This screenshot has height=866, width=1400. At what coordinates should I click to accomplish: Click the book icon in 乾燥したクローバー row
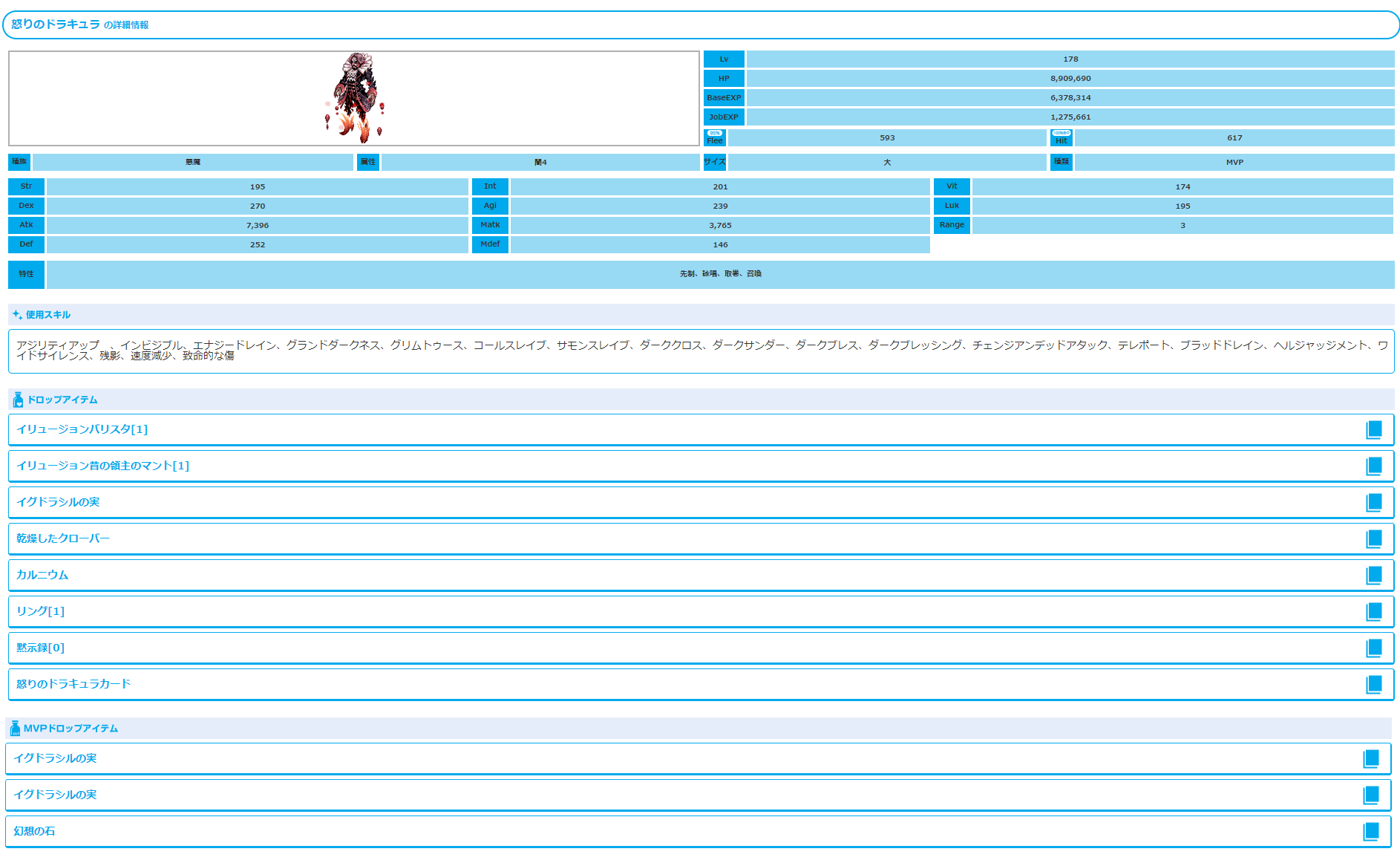pos(1373,539)
